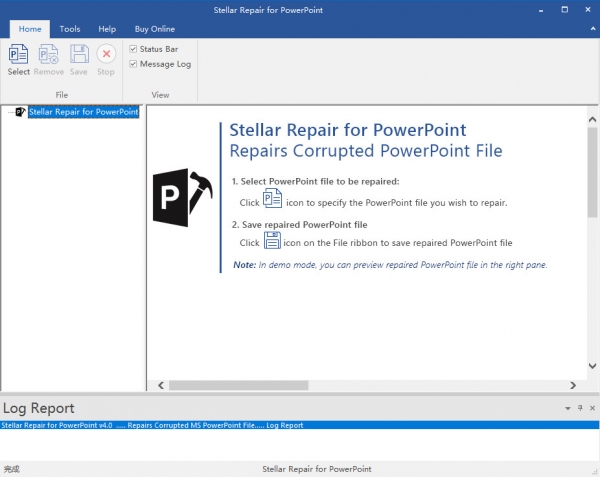Click the PowerPoint hammer icon in tree

[x=20, y=112]
